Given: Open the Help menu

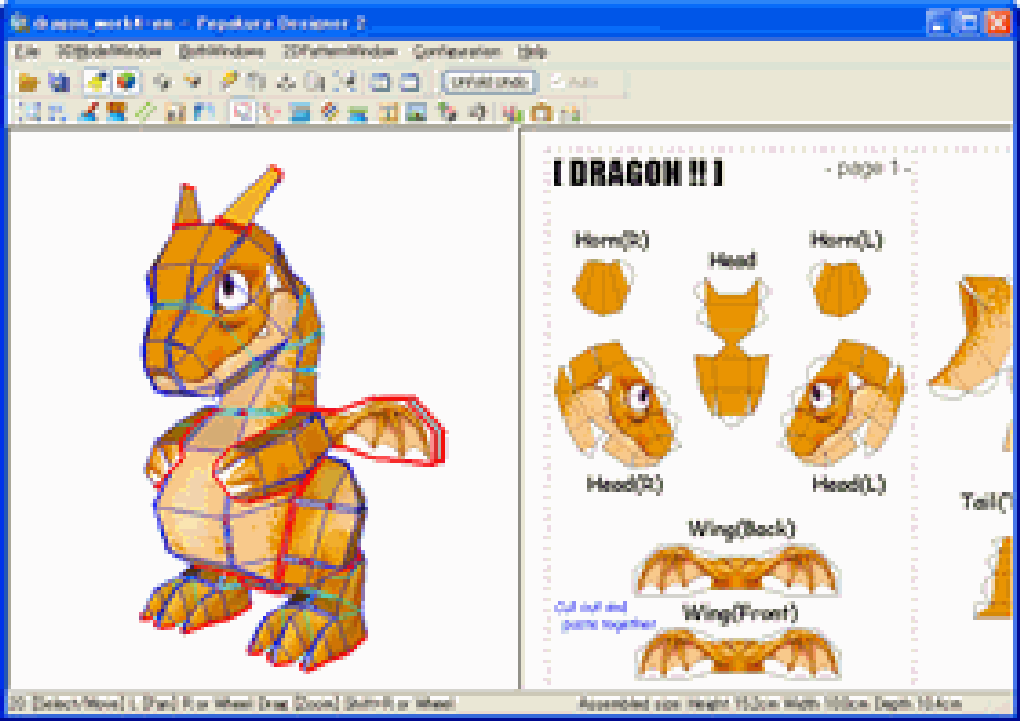Looking at the screenshot, I should click(x=532, y=52).
